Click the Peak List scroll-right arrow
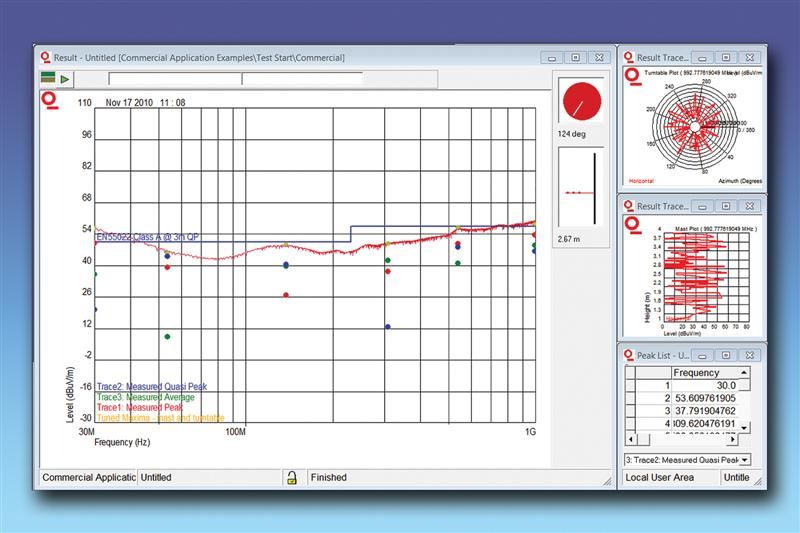Image resolution: width=800 pixels, height=533 pixels. pyautogui.click(x=733, y=439)
